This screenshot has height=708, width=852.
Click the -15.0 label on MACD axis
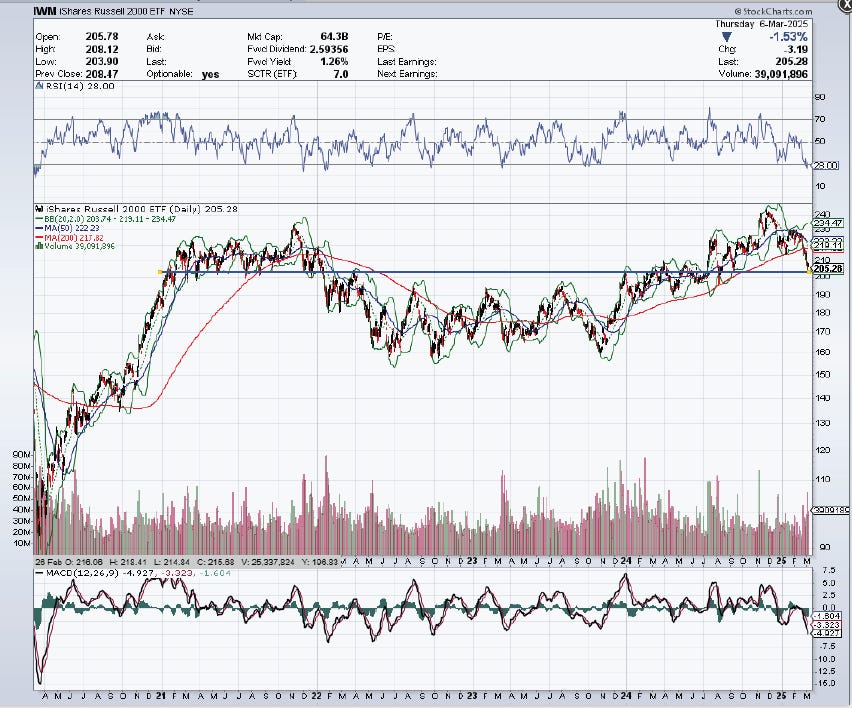pyautogui.click(x=825, y=683)
